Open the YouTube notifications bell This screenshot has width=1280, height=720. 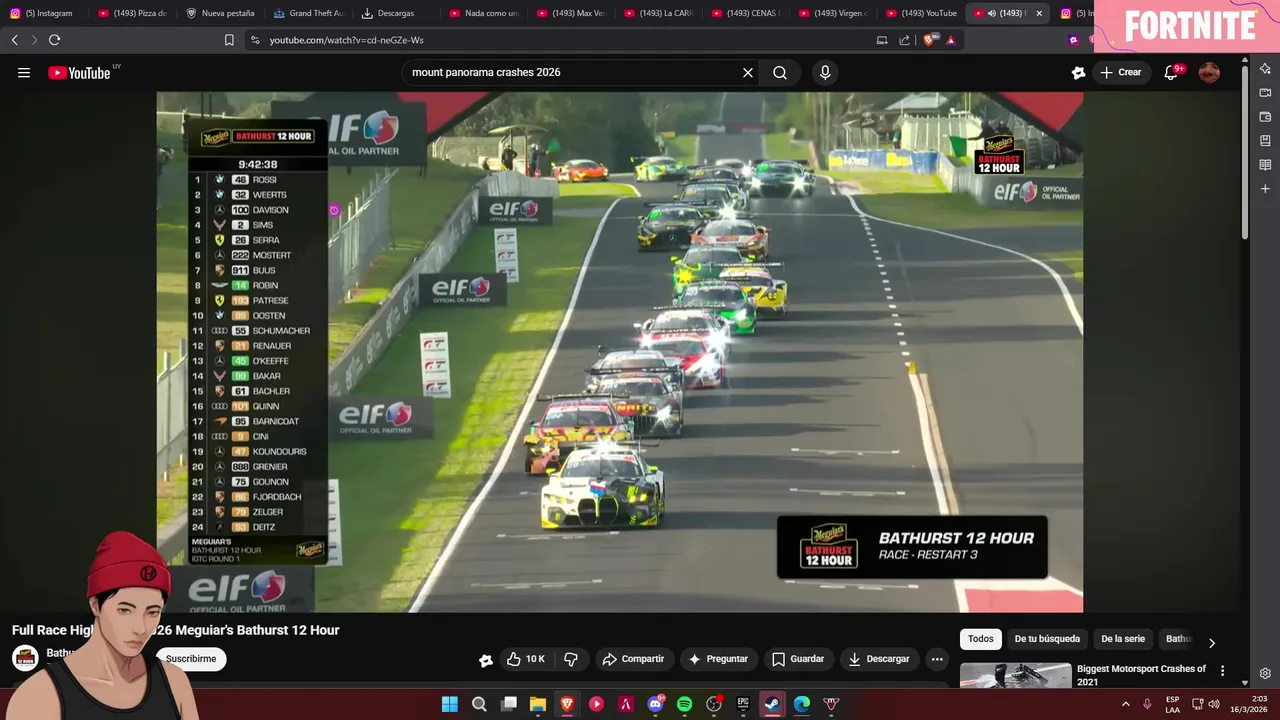1171,72
